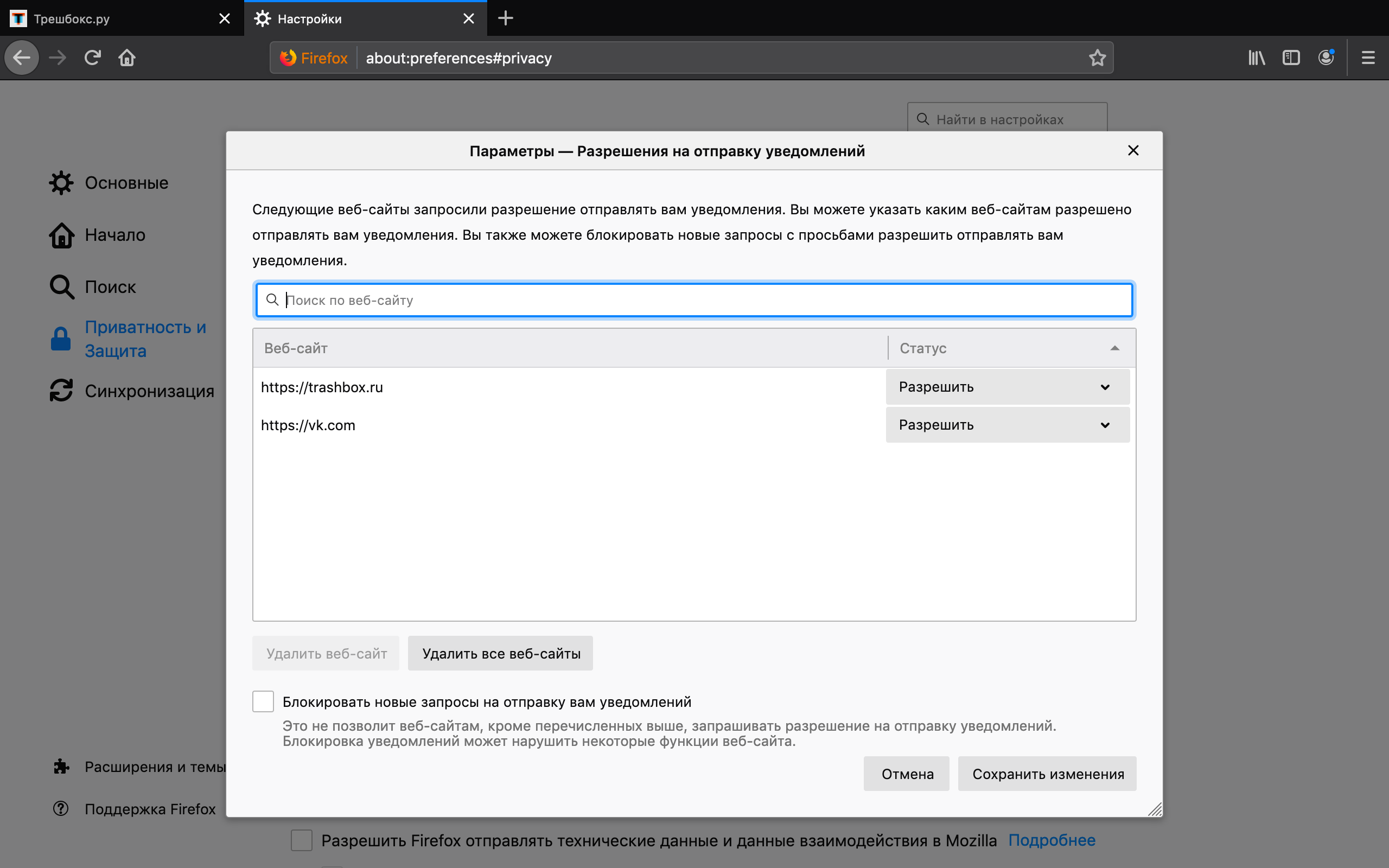Open the Синхронизация settings category

149,391
